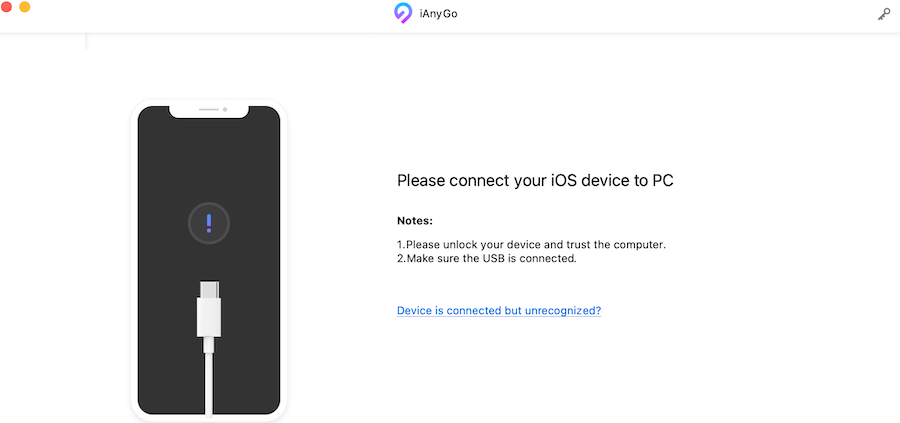Image resolution: width=900 pixels, height=423 pixels.
Task: Click the phone's speaker notch
Action: [208, 109]
